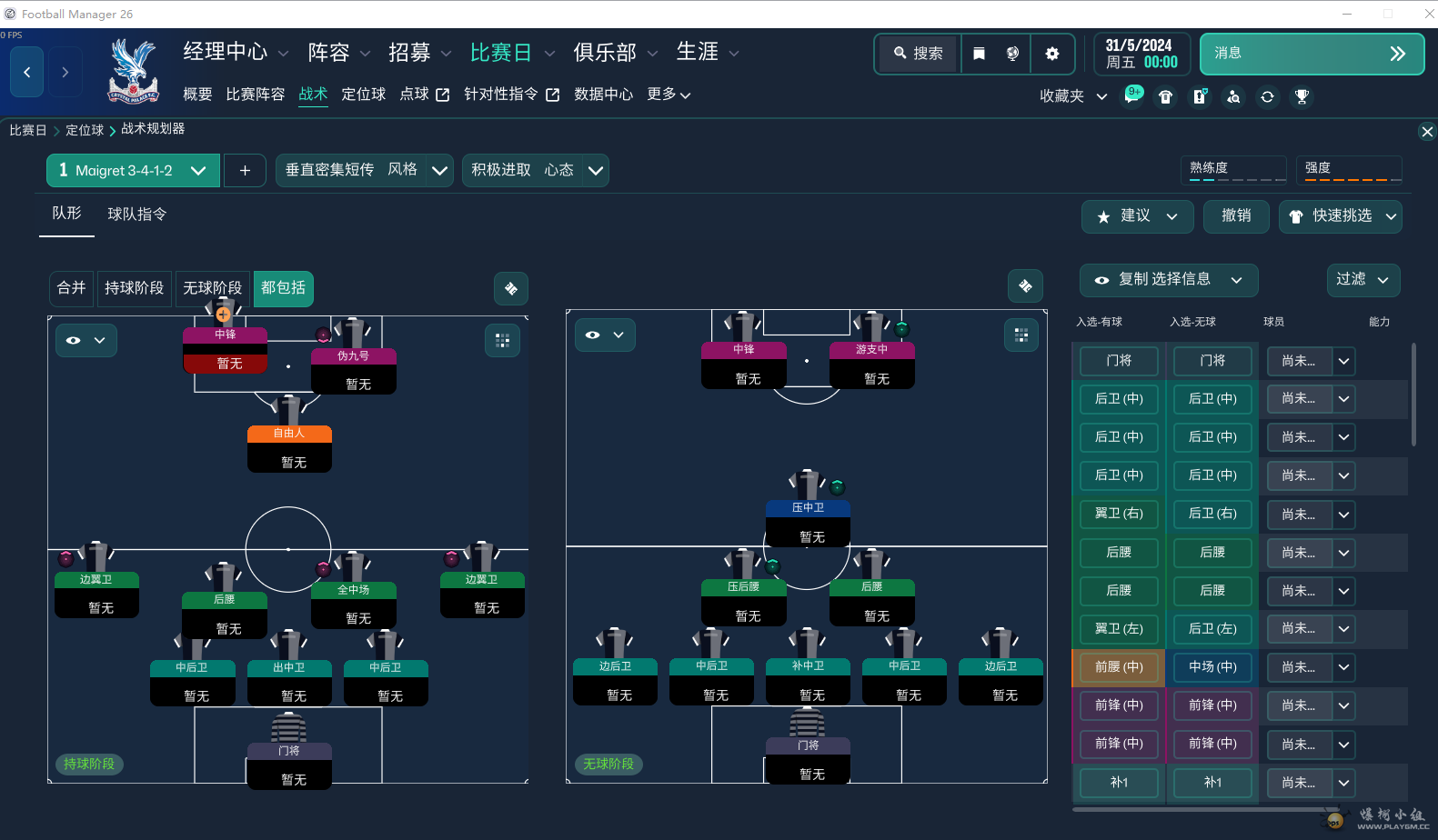Open the 定位球 set pieces menu item
The image size is (1438, 840).
point(363,95)
